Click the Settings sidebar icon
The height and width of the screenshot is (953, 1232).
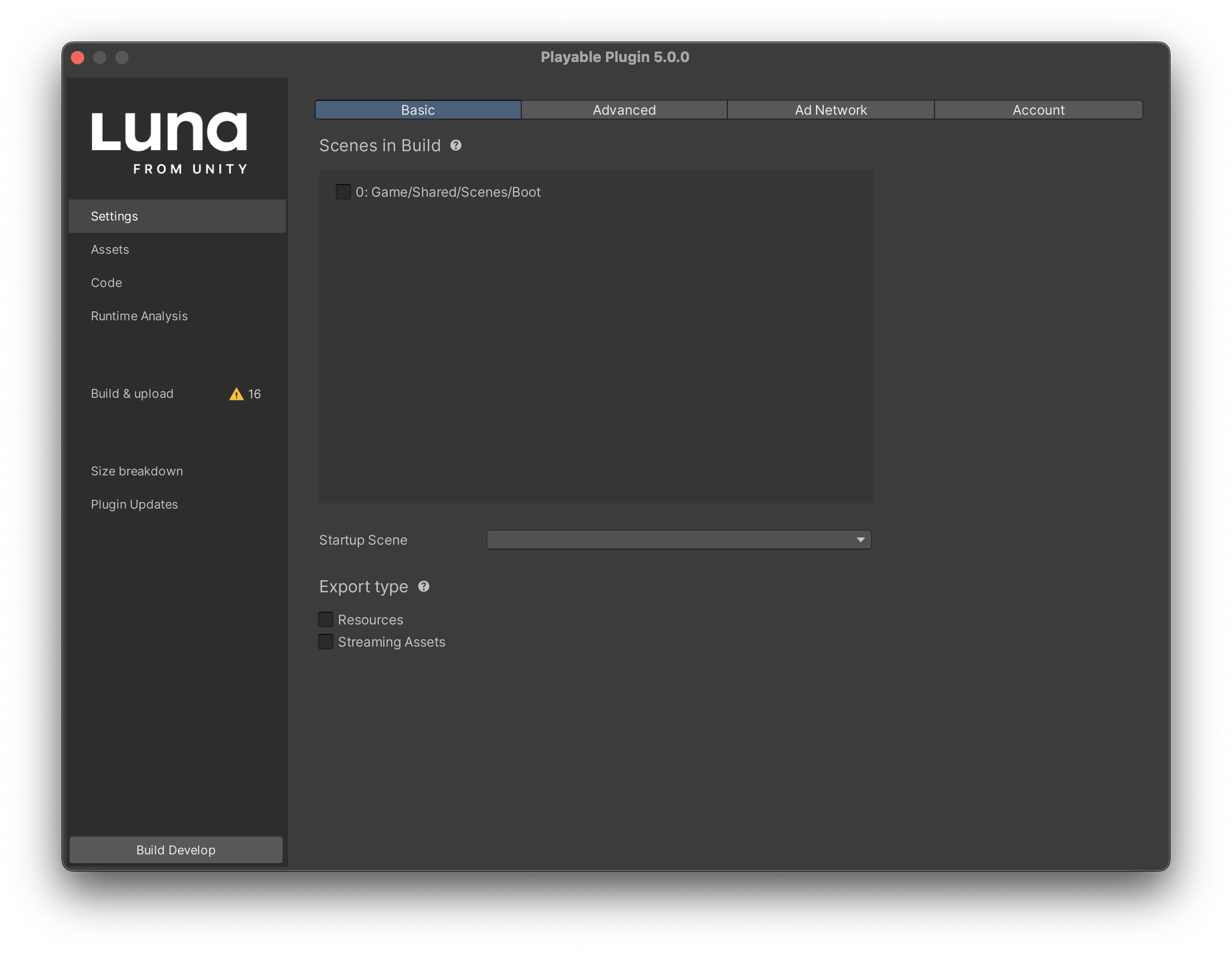175,215
